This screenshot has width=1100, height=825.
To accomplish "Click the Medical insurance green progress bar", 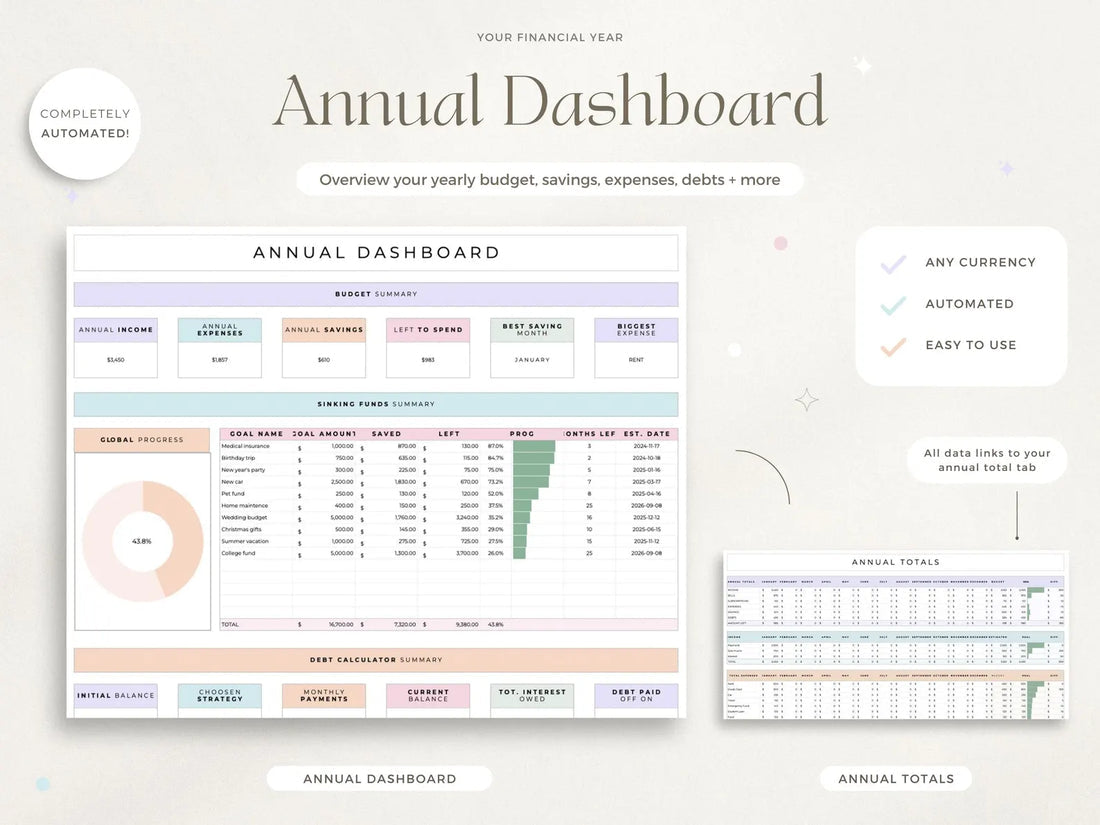I will 533,446.
